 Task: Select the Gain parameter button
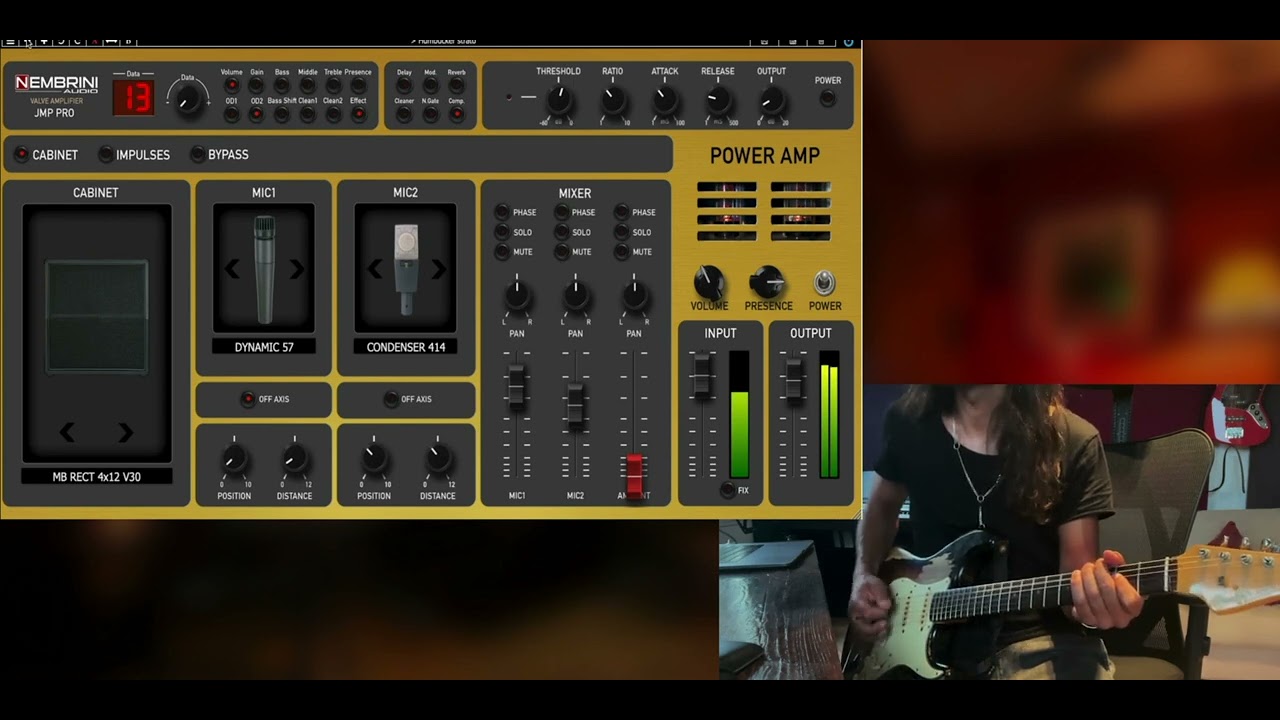pyautogui.click(x=256, y=86)
